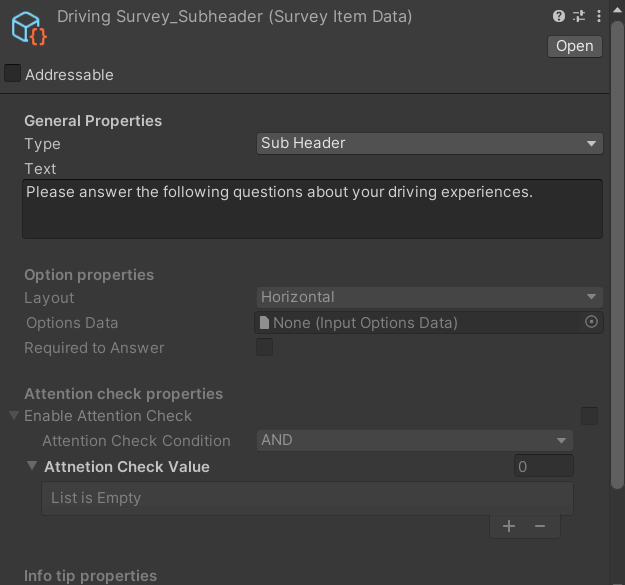
Task: Click the Attnetion Check Value label
Action: (127, 467)
